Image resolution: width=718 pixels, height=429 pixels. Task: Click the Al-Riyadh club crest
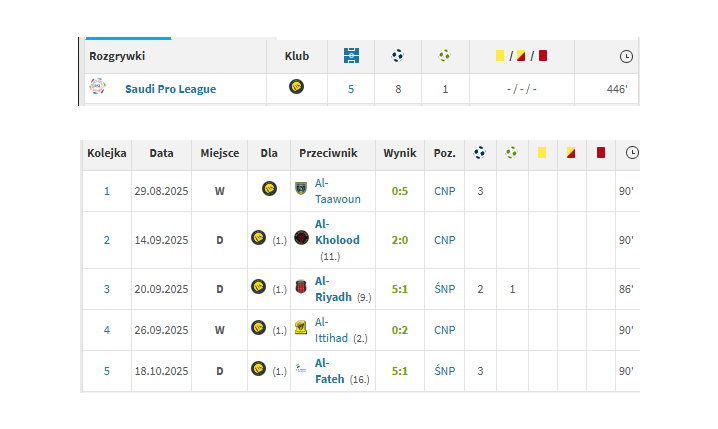(x=301, y=288)
